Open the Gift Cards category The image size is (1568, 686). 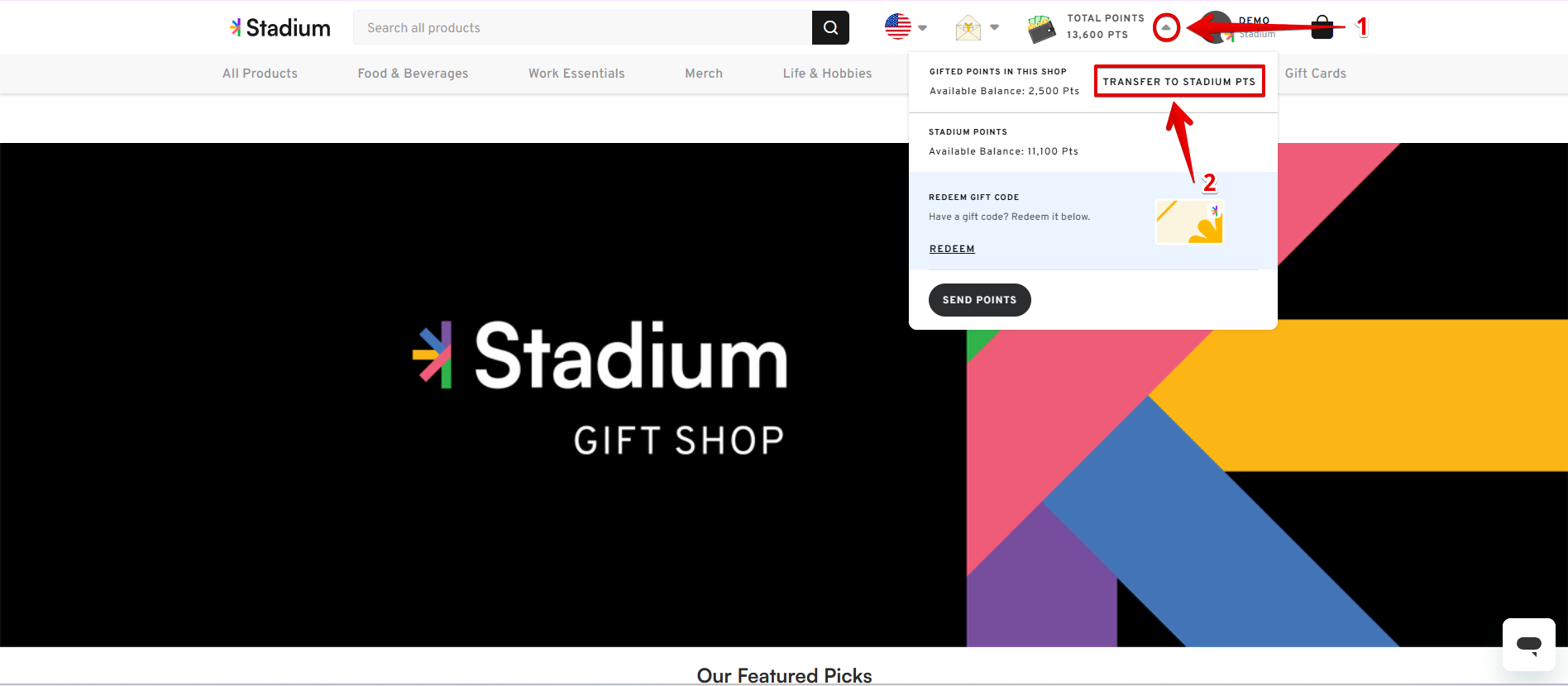(x=1315, y=74)
